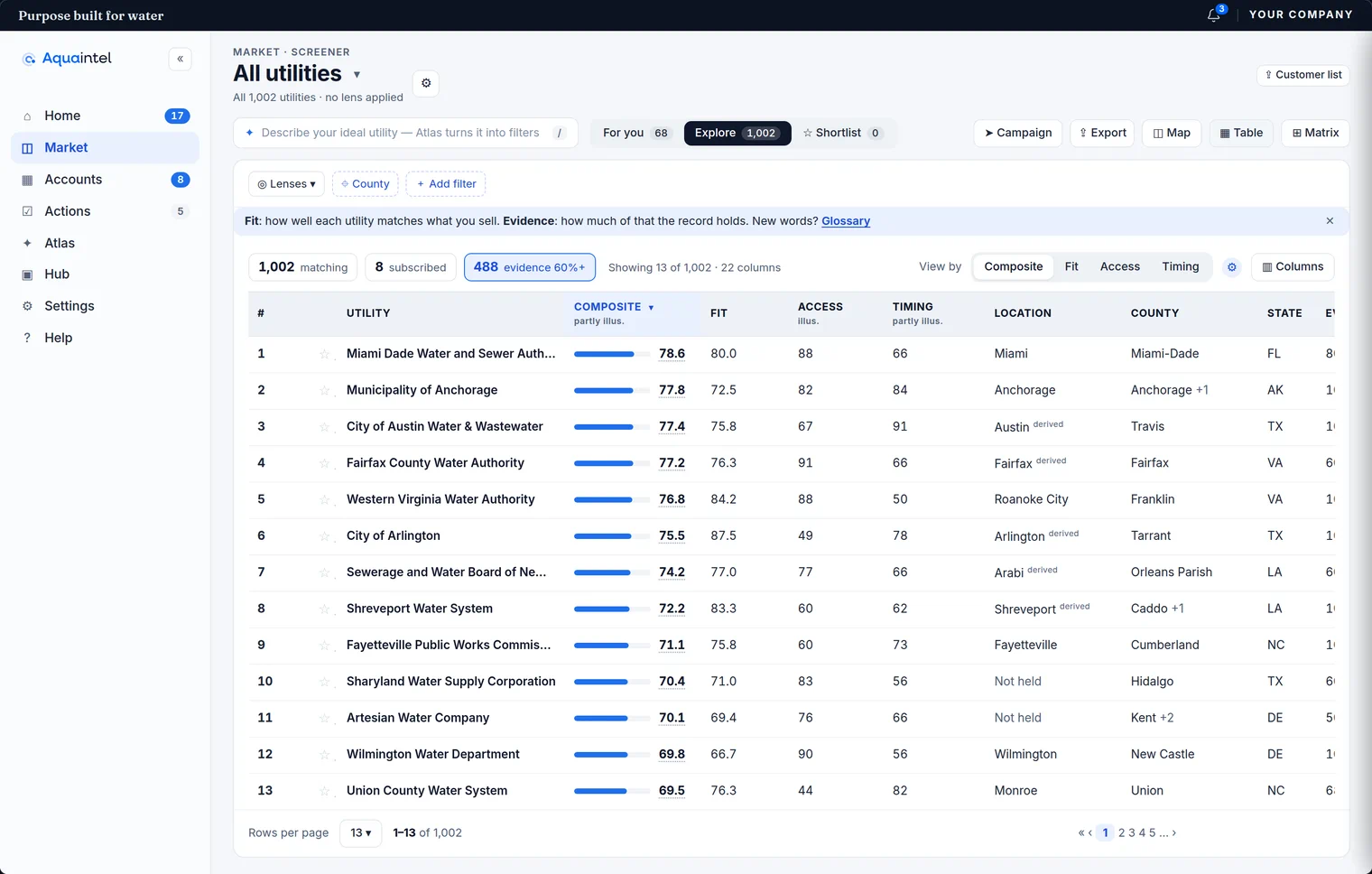
Task: Click the composite score bar for City of Arlington
Action: click(612, 536)
